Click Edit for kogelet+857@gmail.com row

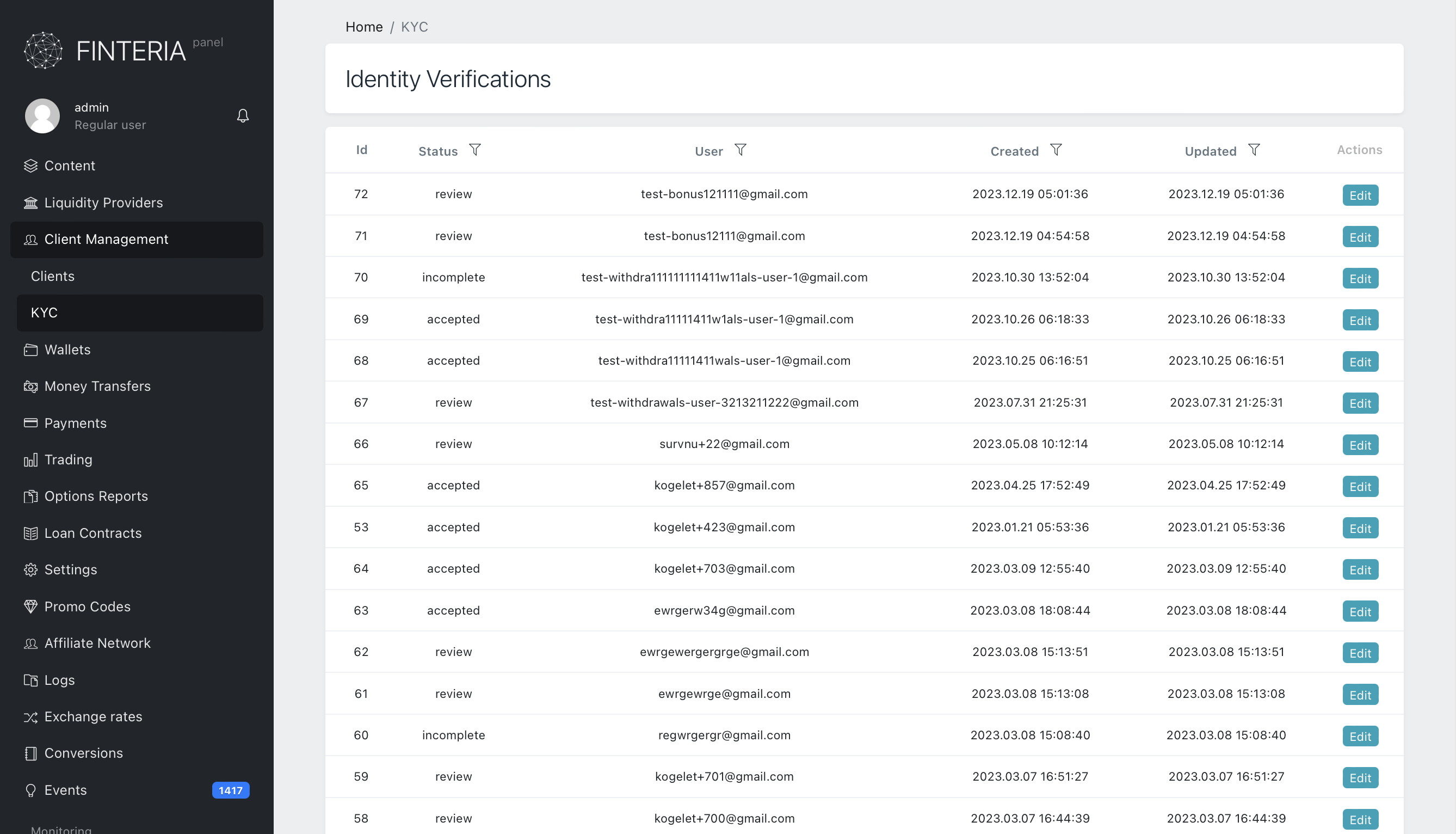[1360, 487]
